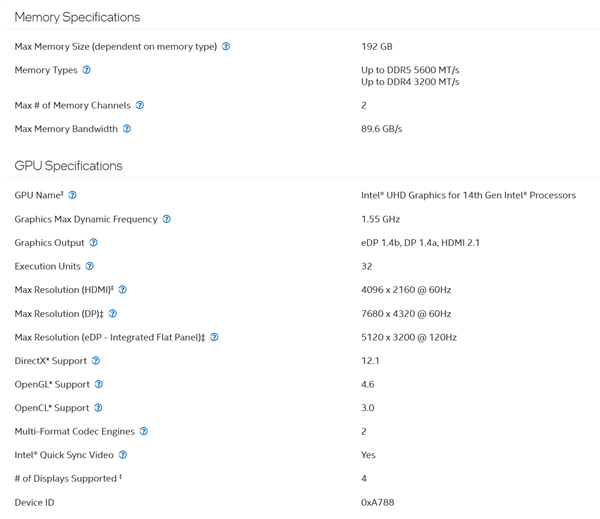600x519 pixels.
Task: Click help icon for Max Resolution (HDMI)
Action: (123, 290)
